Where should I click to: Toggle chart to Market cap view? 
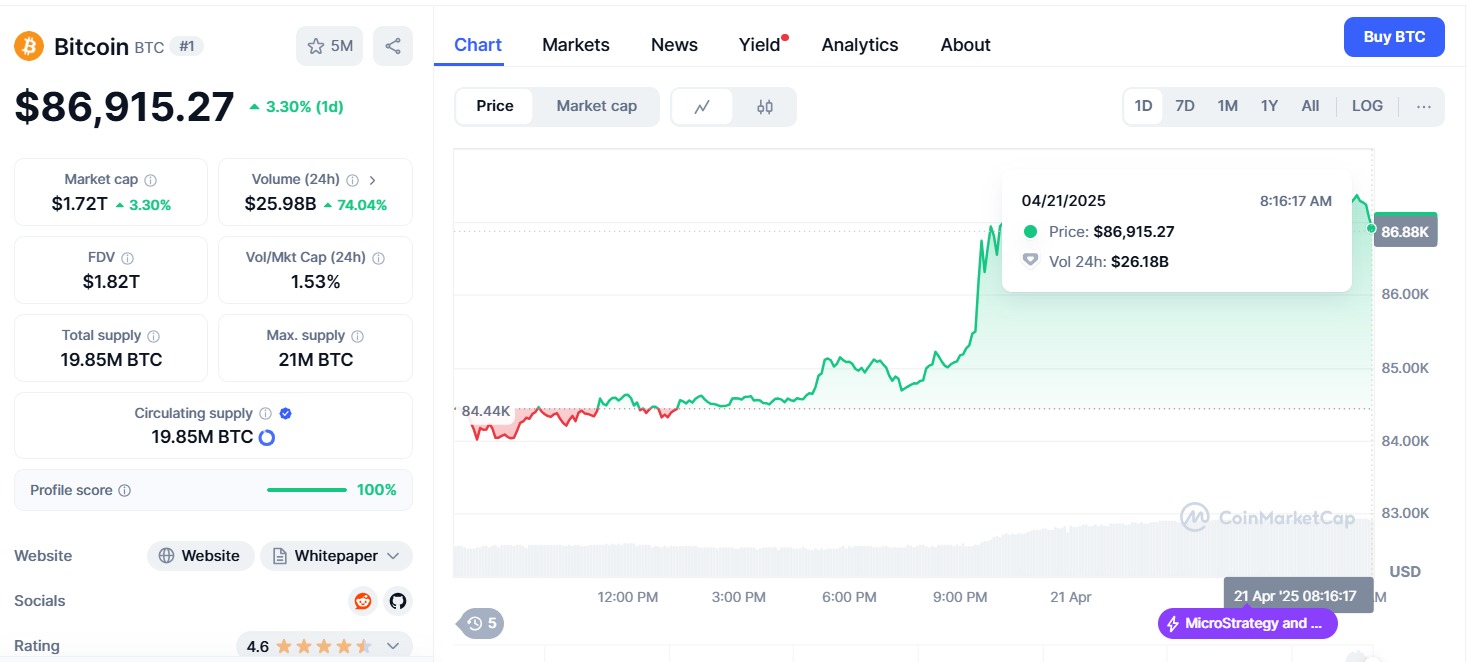click(596, 106)
